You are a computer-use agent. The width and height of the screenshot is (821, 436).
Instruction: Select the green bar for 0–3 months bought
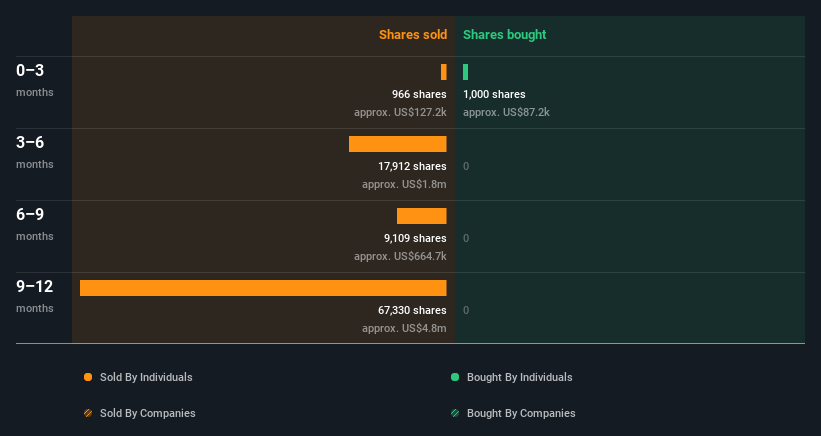point(465,72)
